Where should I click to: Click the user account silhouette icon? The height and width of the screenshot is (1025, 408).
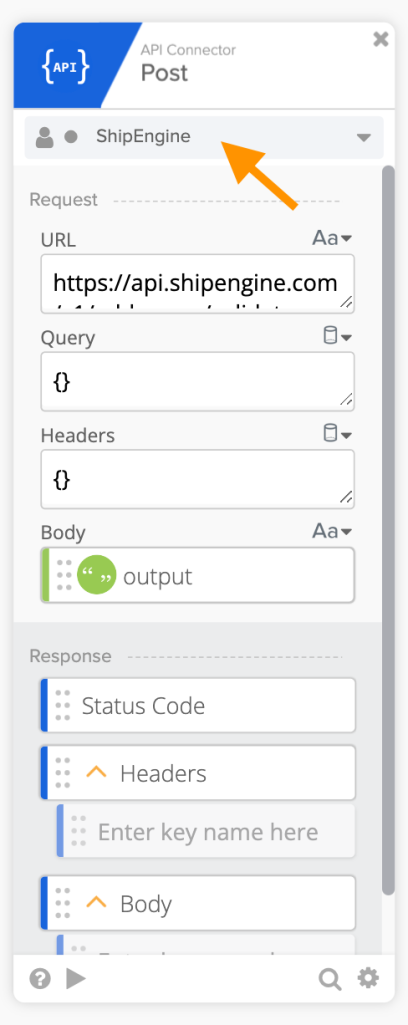44,137
